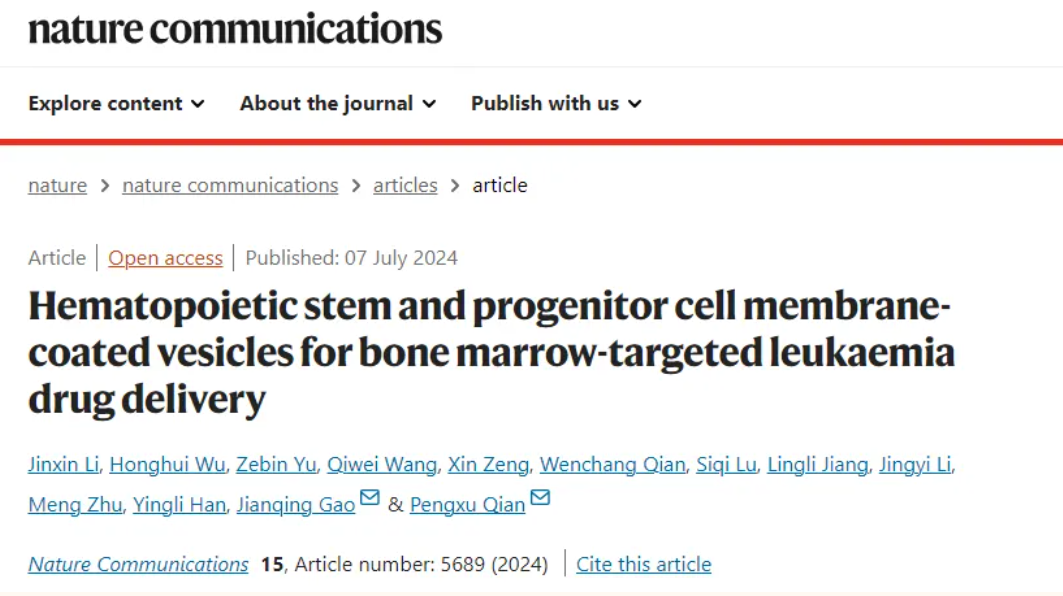Expand the Explore content menu

tap(116, 104)
